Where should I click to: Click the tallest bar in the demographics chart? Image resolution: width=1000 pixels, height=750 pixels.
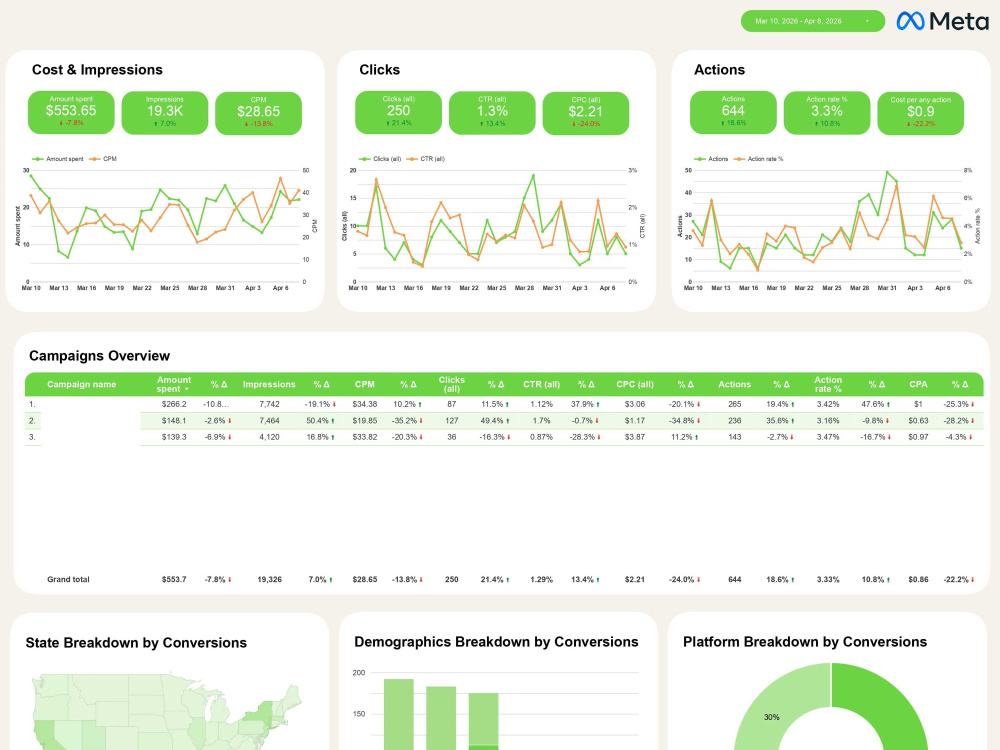pyautogui.click(x=399, y=714)
